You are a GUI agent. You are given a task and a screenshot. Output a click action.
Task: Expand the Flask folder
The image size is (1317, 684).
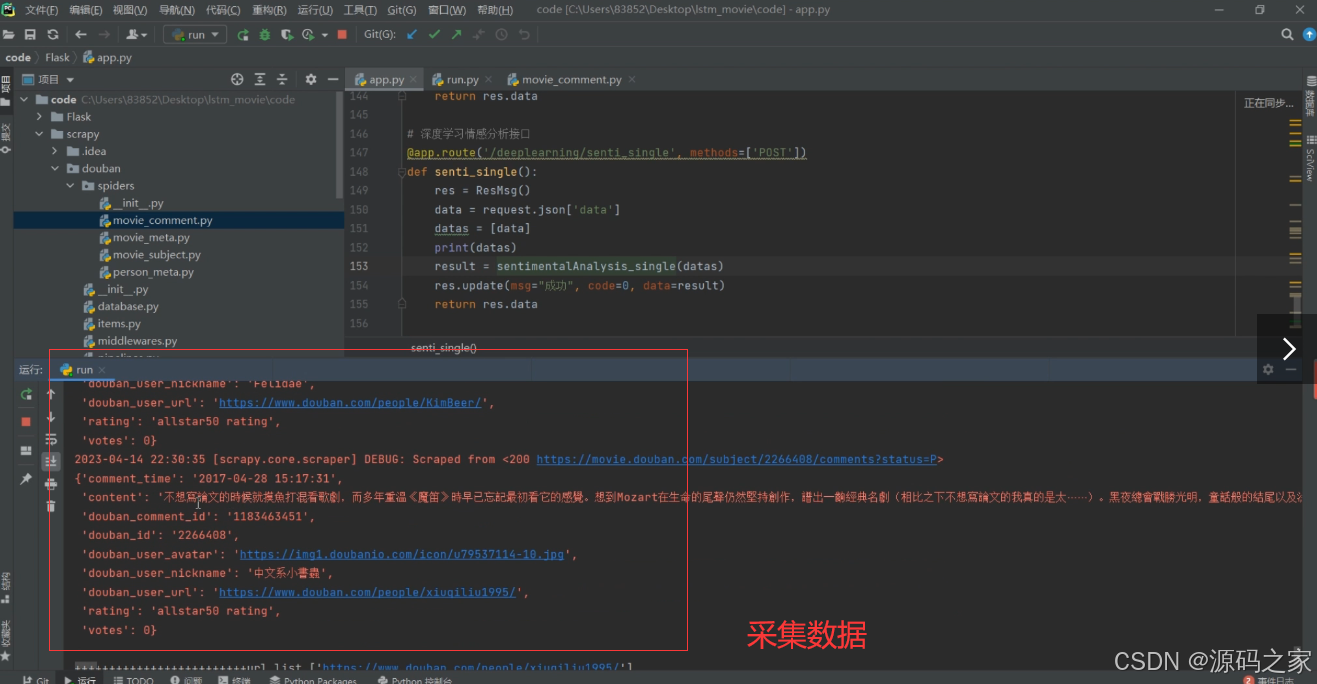39,117
